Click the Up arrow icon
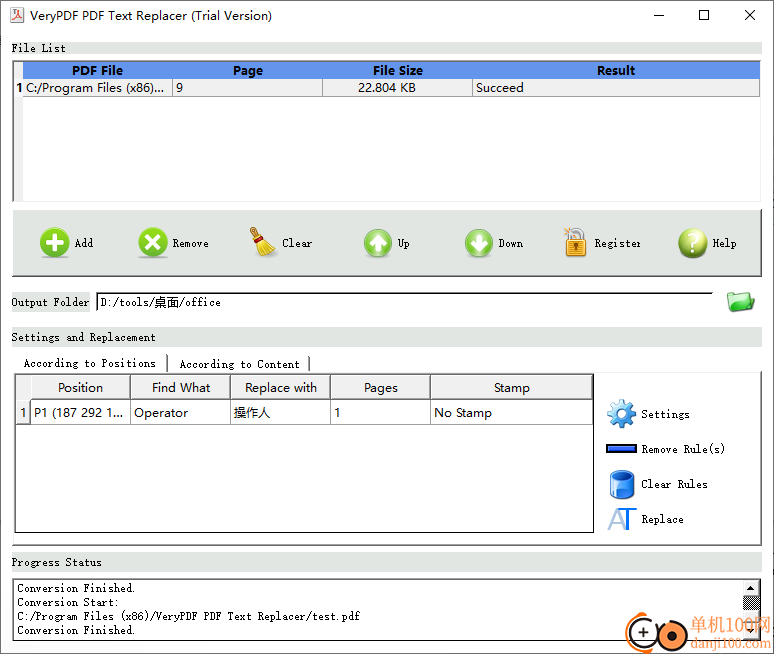Screen dimensions: 774x654 tap(378, 243)
